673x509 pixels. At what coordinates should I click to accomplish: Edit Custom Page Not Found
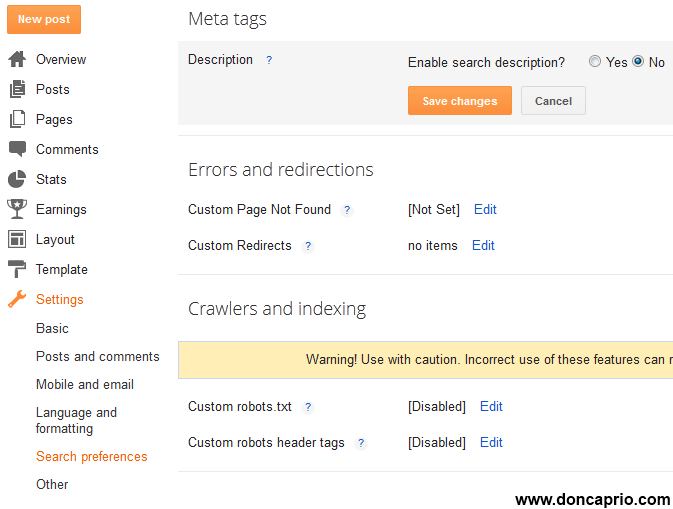click(485, 209)
